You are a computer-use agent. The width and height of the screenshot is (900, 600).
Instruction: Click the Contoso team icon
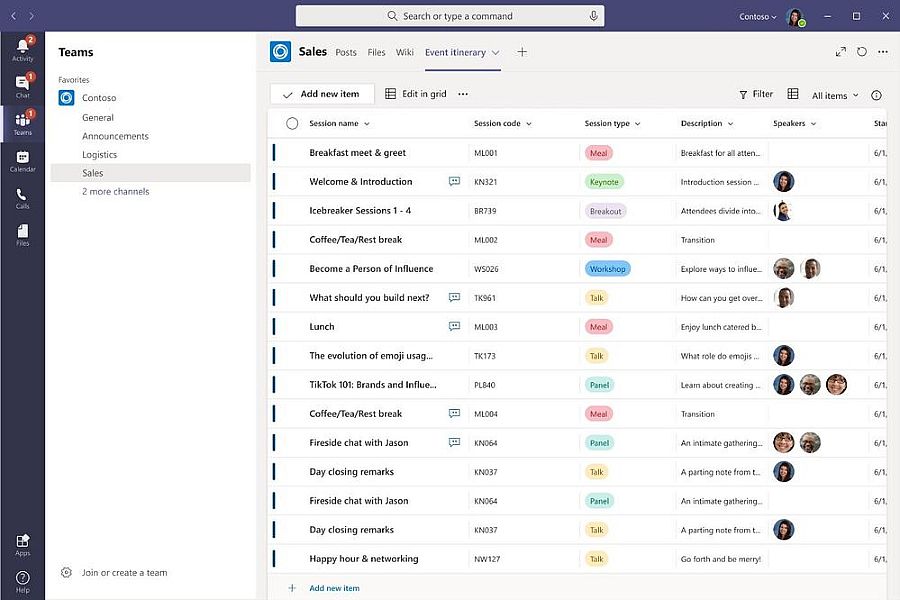pos(66,98)
